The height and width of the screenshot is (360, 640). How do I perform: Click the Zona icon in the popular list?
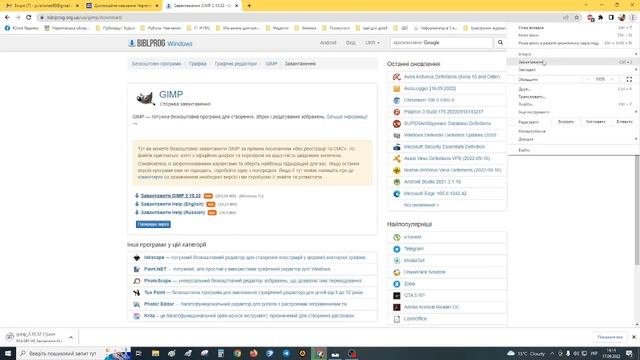(396, 284)
